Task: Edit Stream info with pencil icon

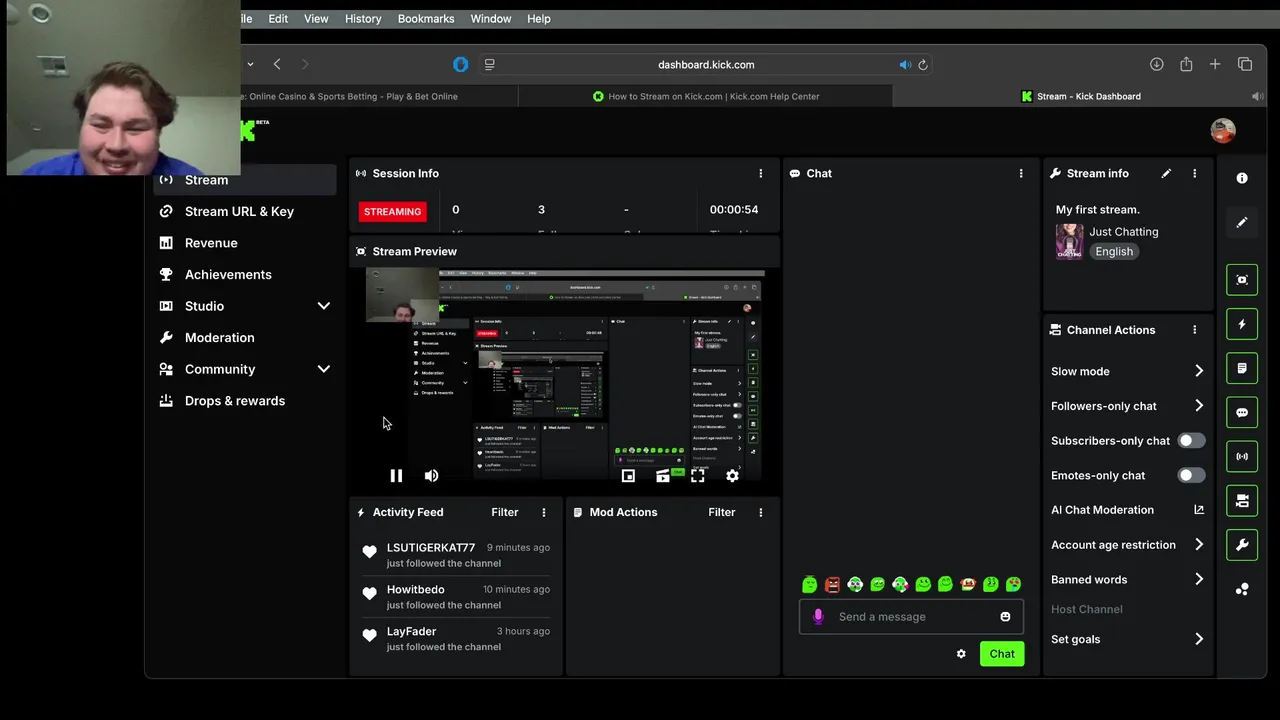Action: click(x=1166, y=173)
